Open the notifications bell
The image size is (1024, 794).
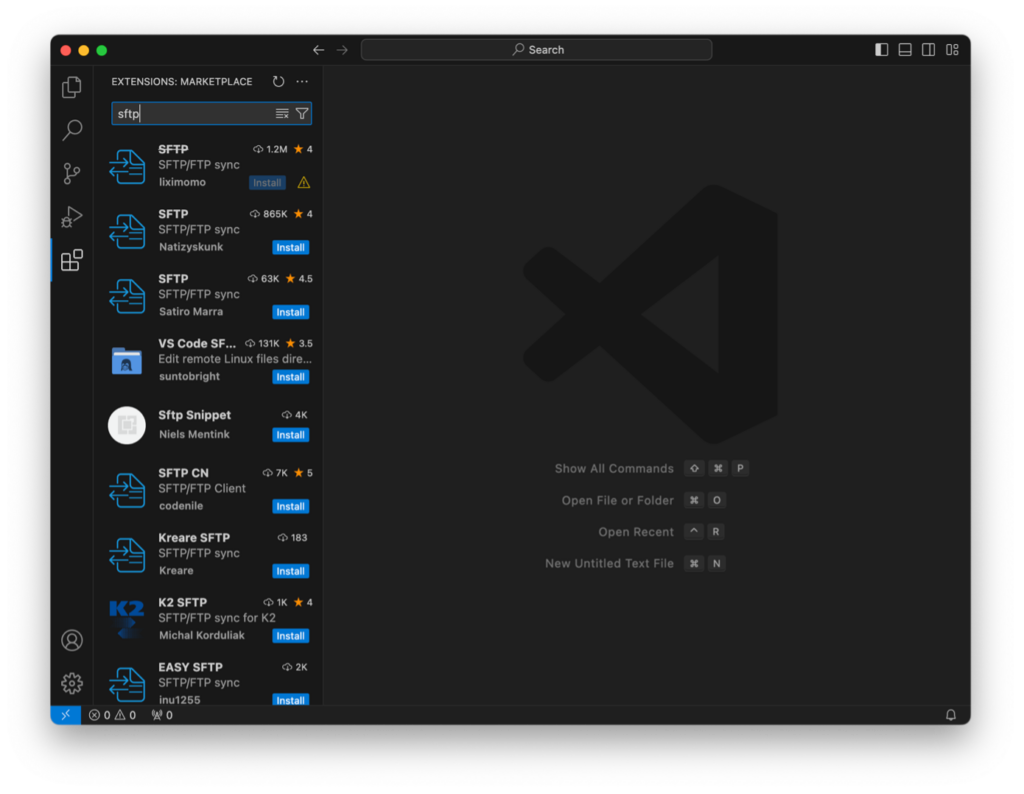(951, 715)
